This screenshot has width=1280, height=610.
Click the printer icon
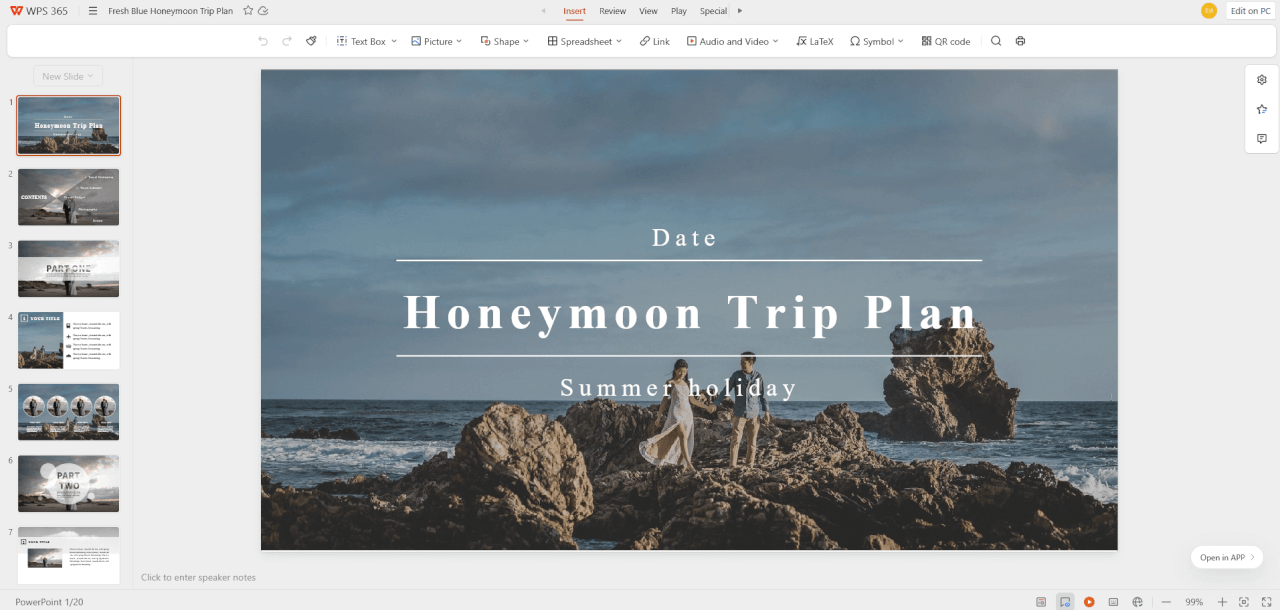pos(1020,41)
